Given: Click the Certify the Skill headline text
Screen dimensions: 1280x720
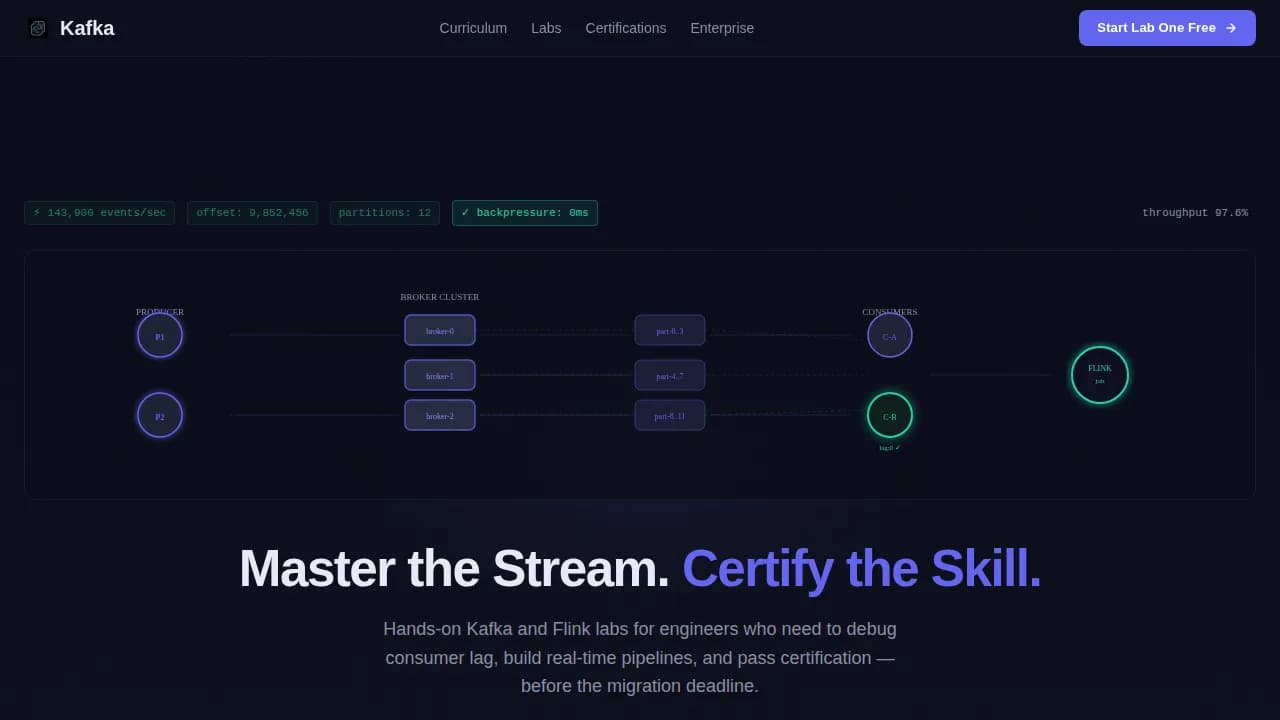Looking at the screenshot, I should coord(862,568).
